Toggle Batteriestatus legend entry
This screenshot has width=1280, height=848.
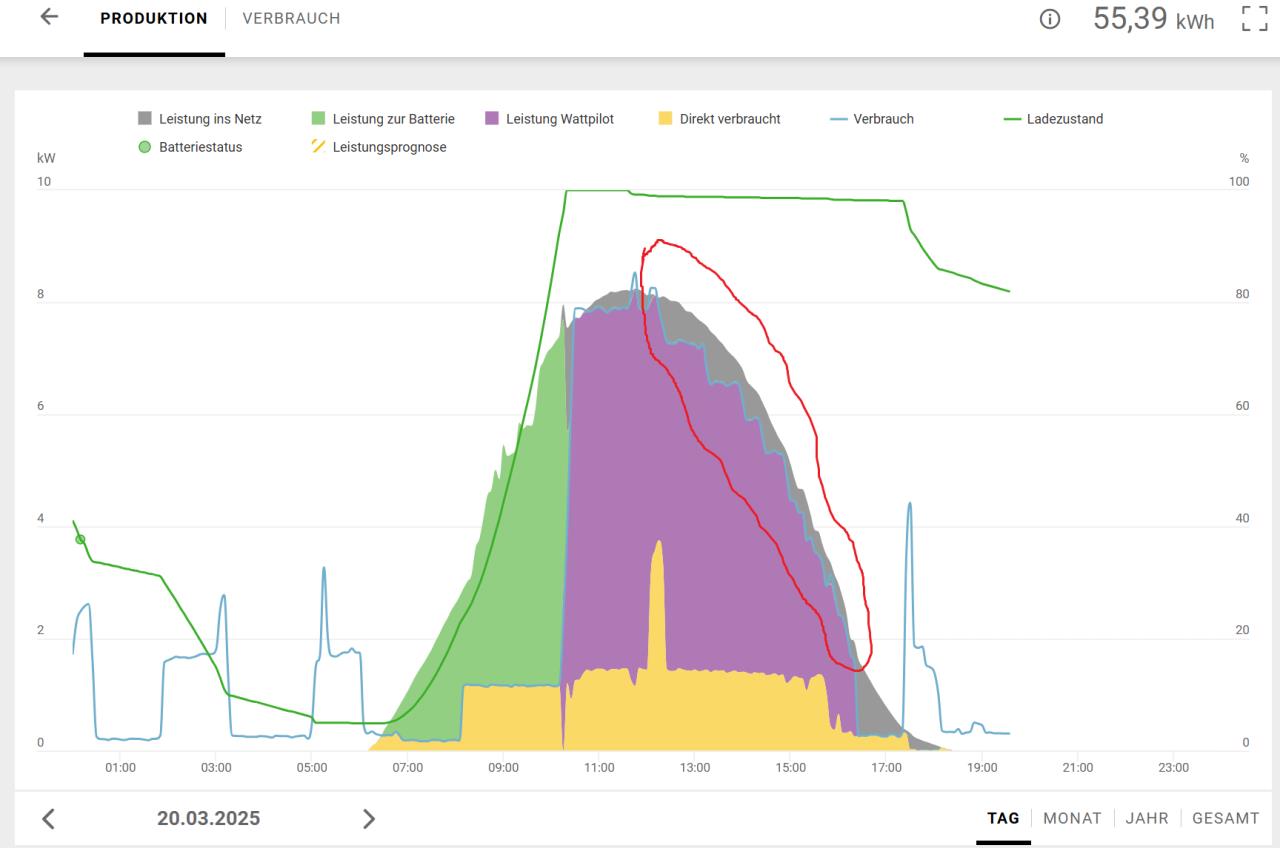click(x=190, y=147)
